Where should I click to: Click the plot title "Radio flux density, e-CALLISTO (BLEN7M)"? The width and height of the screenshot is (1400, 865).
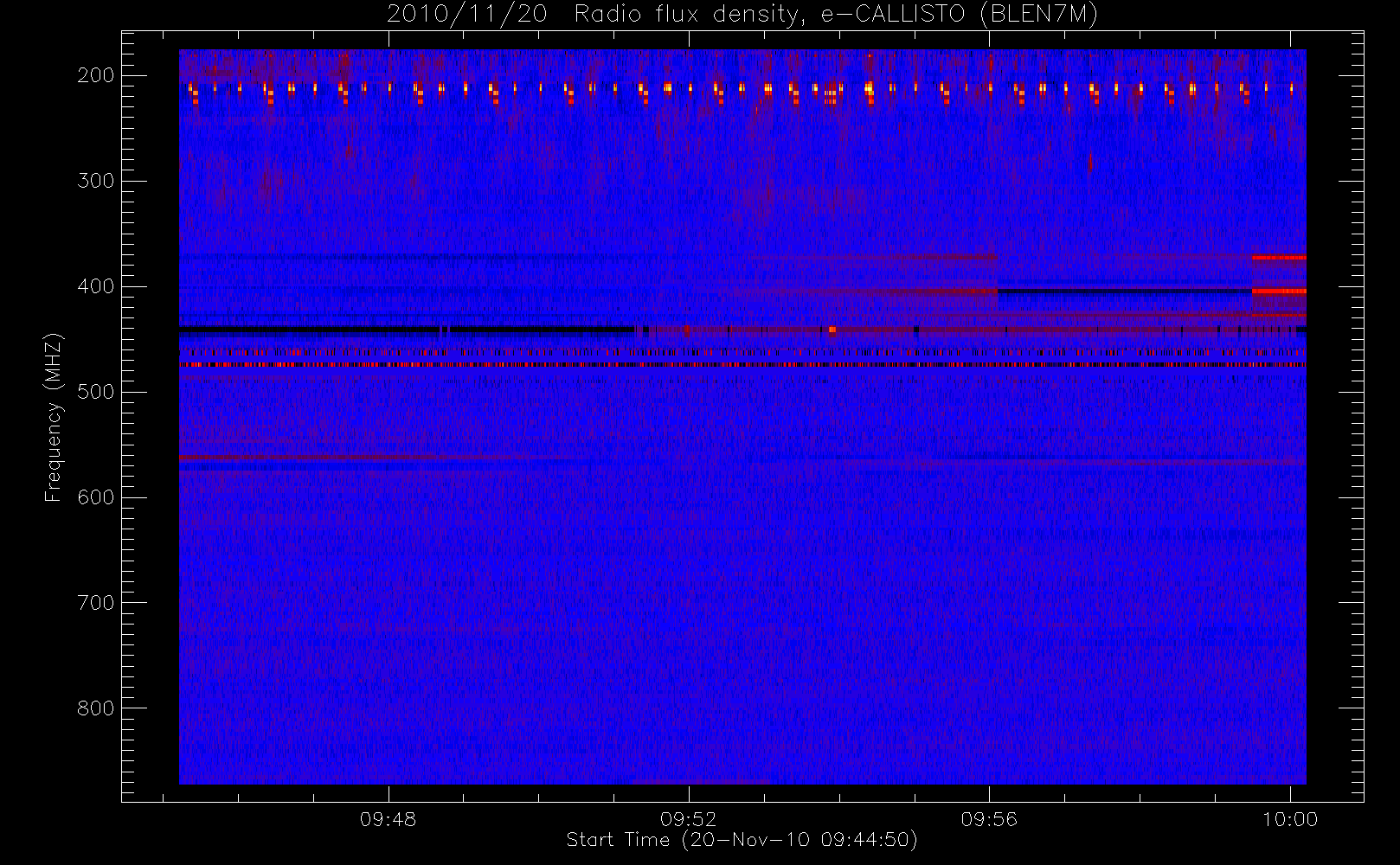coord(836,15)
